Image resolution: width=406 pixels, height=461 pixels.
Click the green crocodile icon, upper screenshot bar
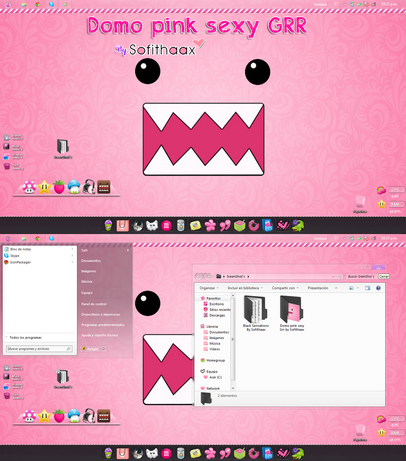point(298,226)
